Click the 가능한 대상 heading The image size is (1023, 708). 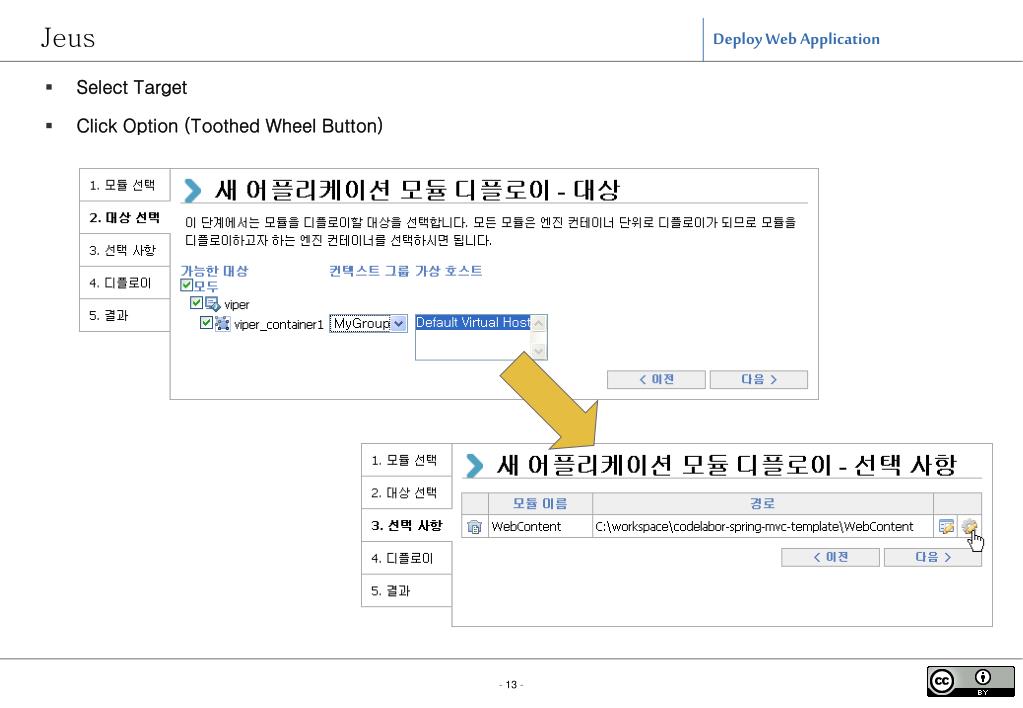click(x=214, y=271)
